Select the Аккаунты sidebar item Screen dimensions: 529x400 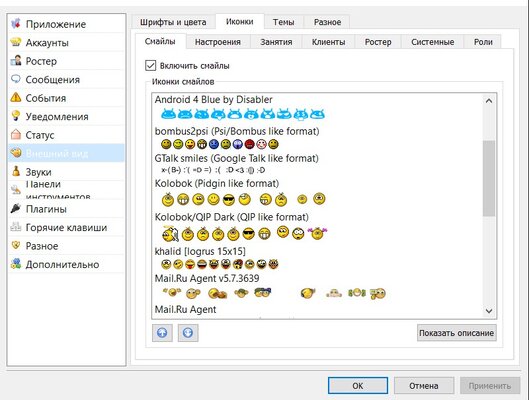pos(66,42)
